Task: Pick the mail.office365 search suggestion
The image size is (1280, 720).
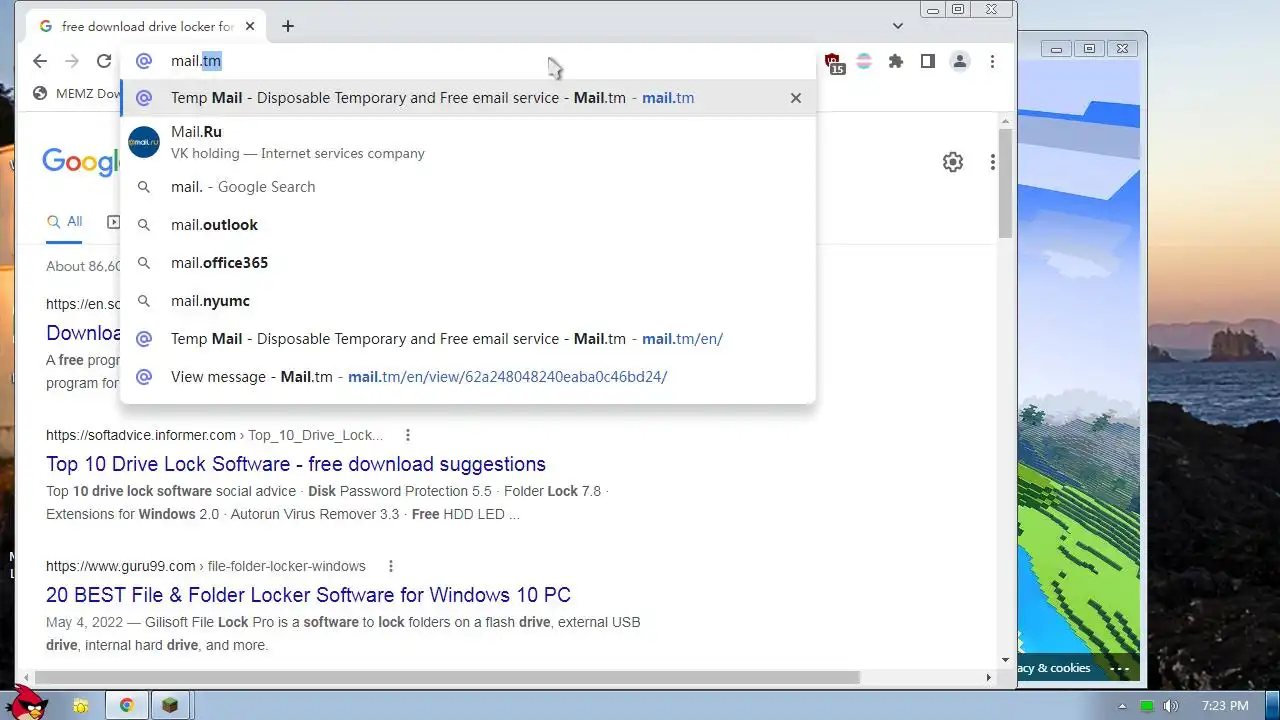Action: point(468,263)
